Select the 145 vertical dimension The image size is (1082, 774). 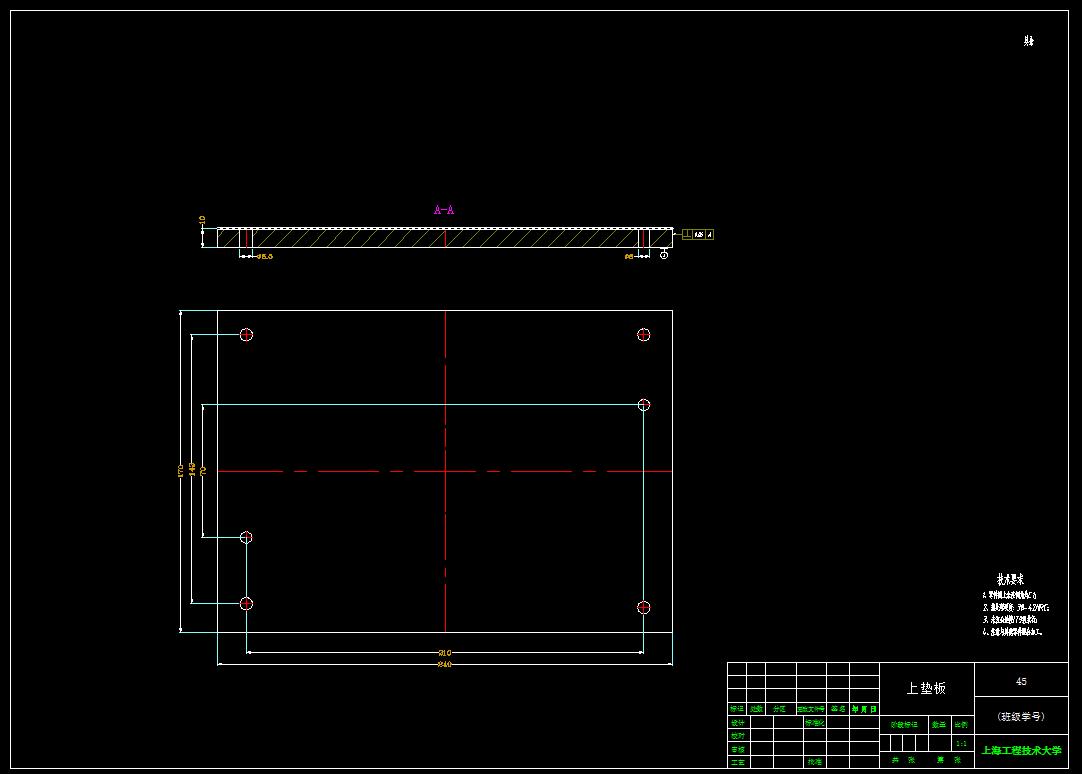[x=192, y=470]
